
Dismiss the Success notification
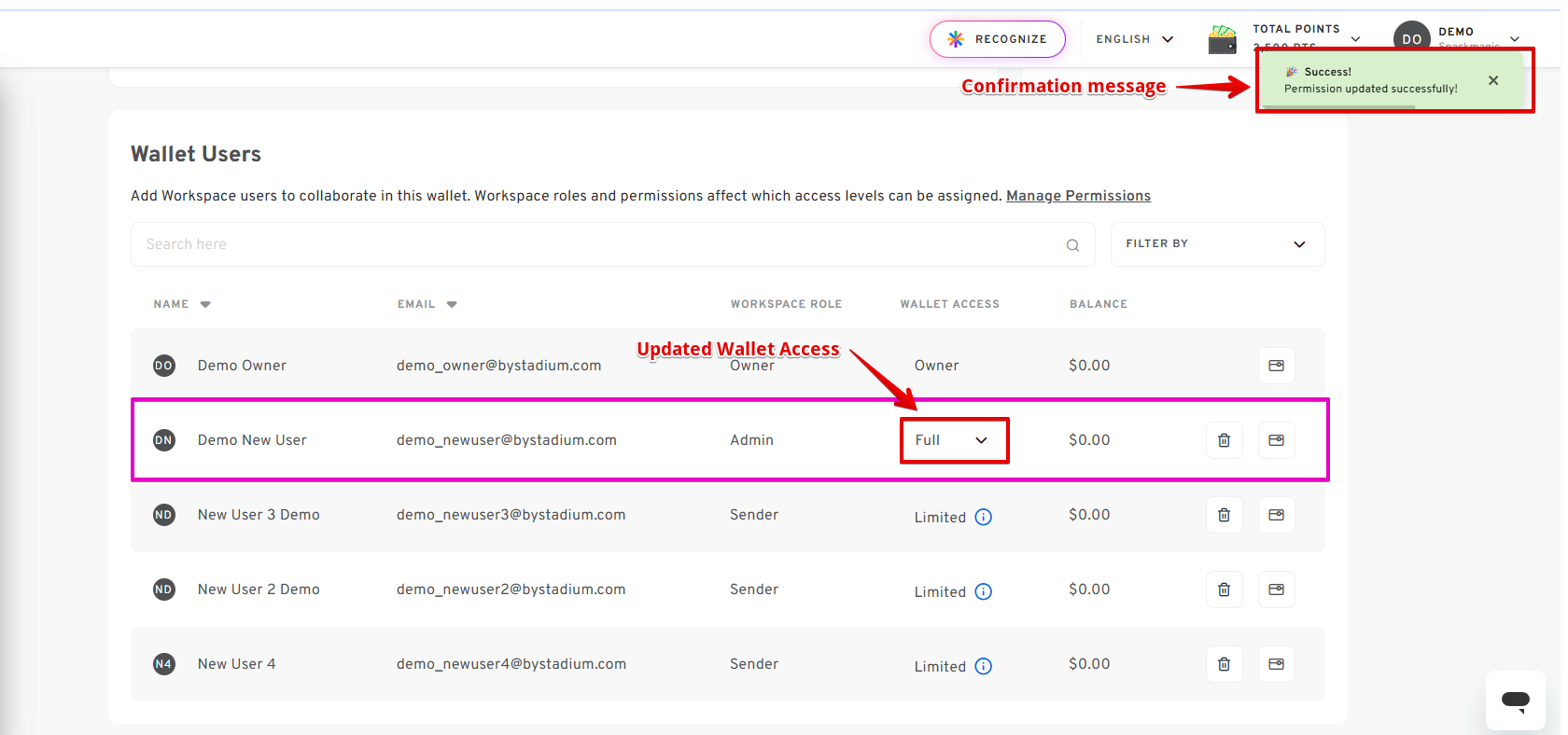click(1493, 80)
